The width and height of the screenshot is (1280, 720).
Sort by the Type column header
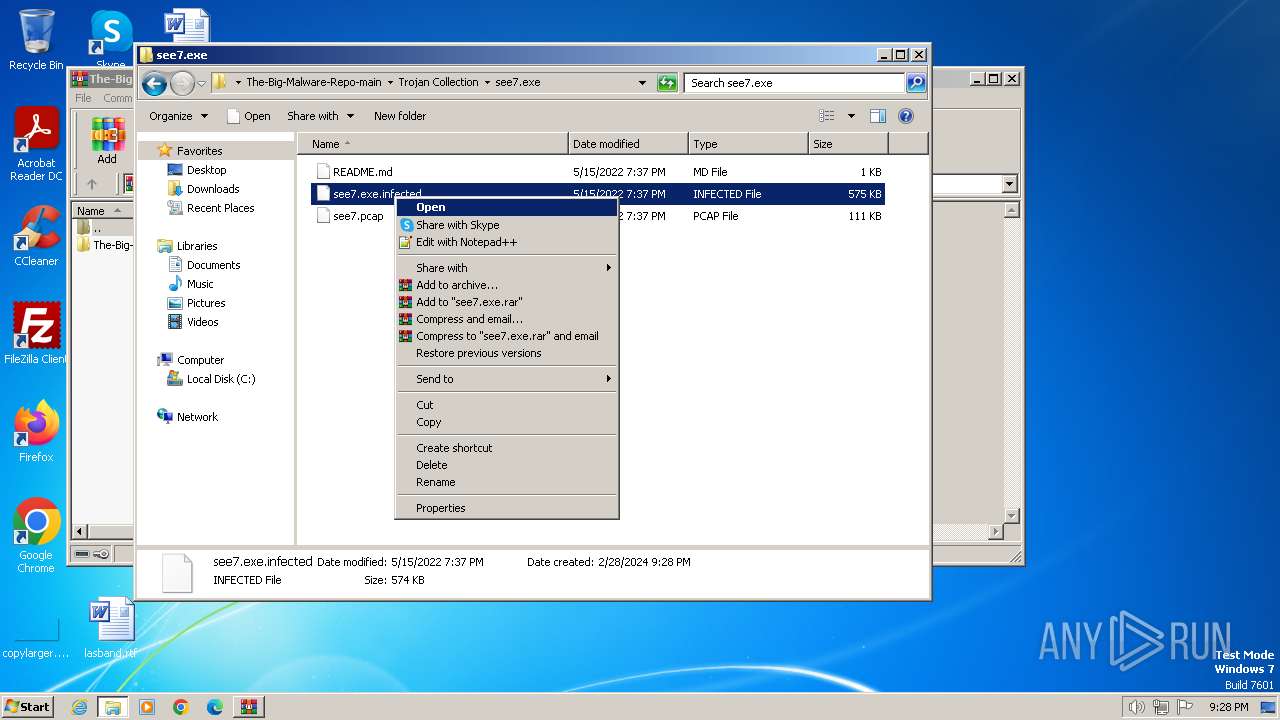(x=748, y=144)
